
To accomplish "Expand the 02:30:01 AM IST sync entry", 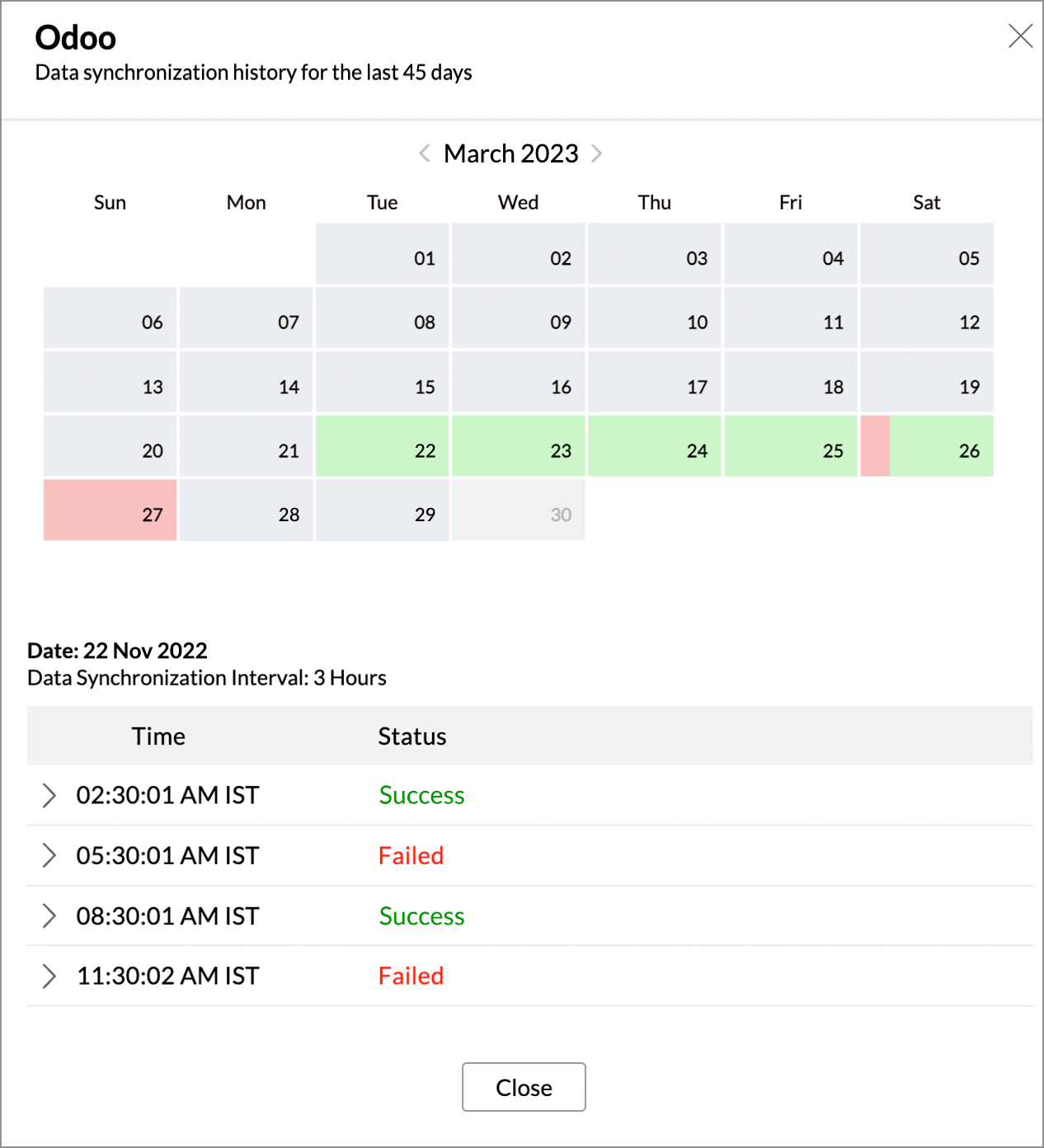I will pos(49,795).
